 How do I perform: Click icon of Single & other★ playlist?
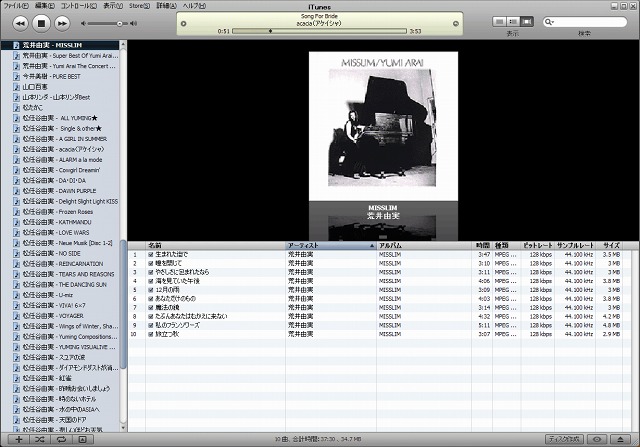(x=16, y=128)
